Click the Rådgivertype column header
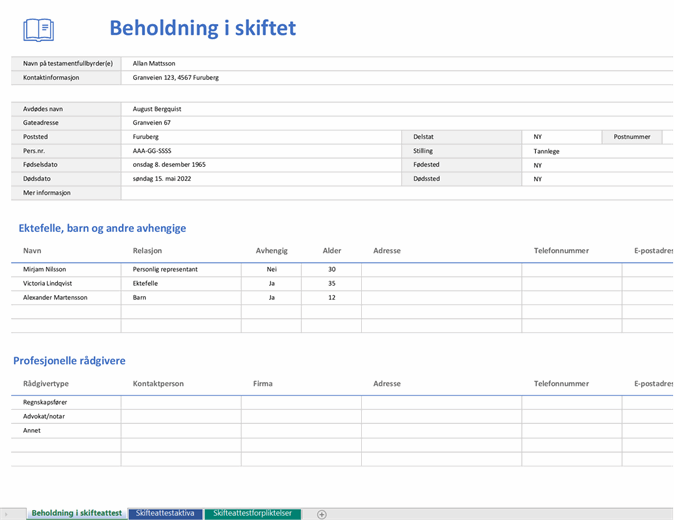This screenshot has height=520, width=675. click(46, 384)
